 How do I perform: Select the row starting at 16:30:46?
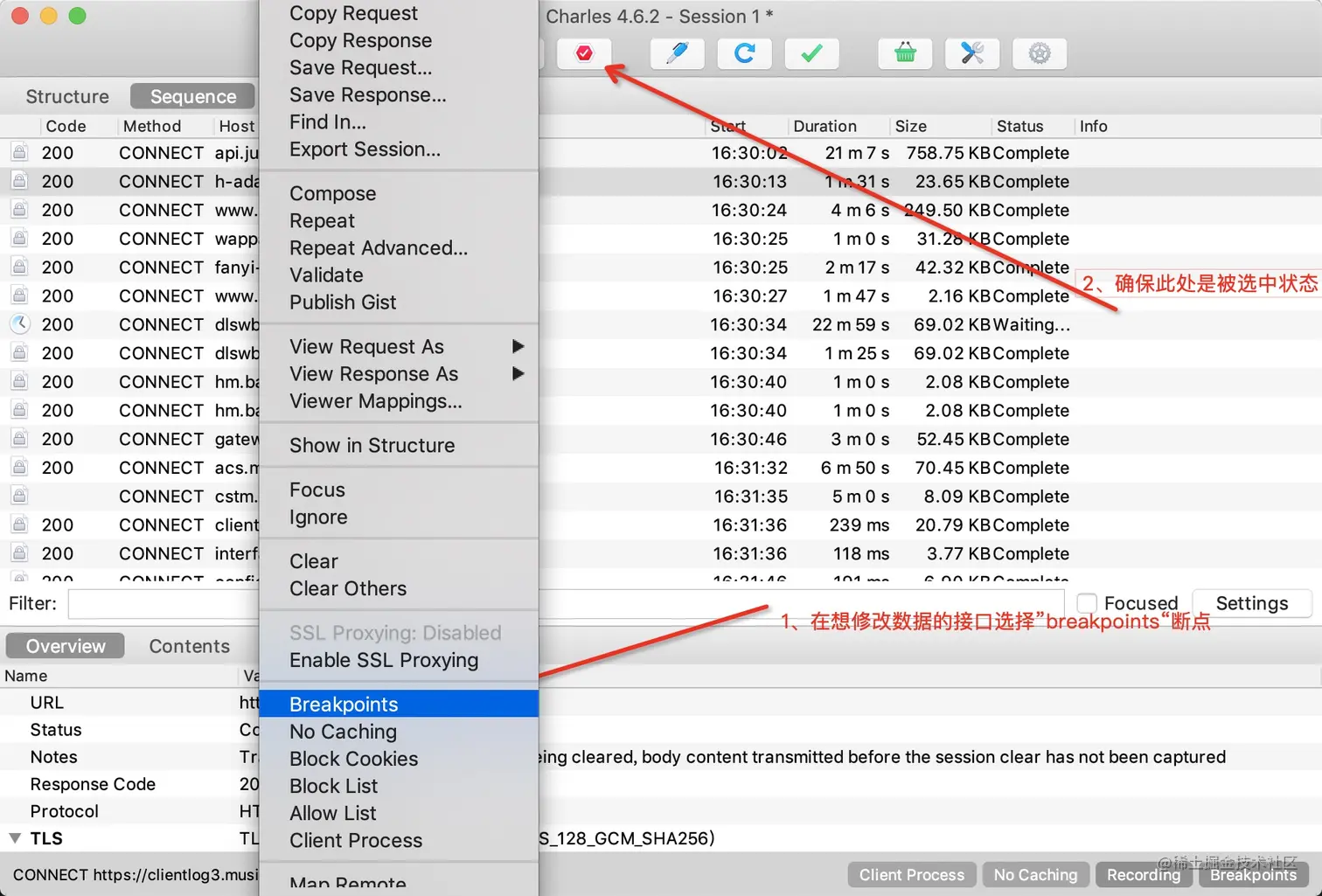(661, 439)
